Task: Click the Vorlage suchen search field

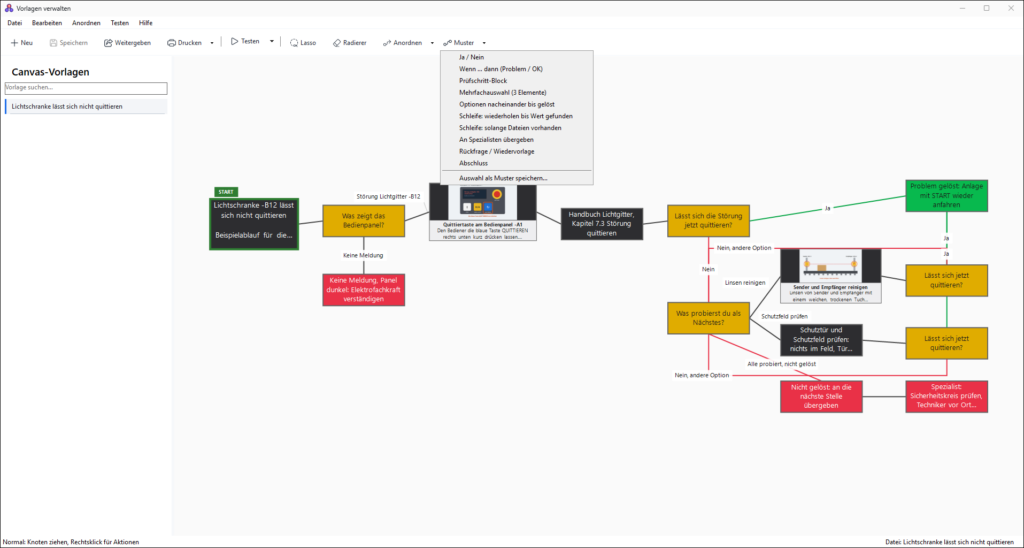Action: pos(86,88)
